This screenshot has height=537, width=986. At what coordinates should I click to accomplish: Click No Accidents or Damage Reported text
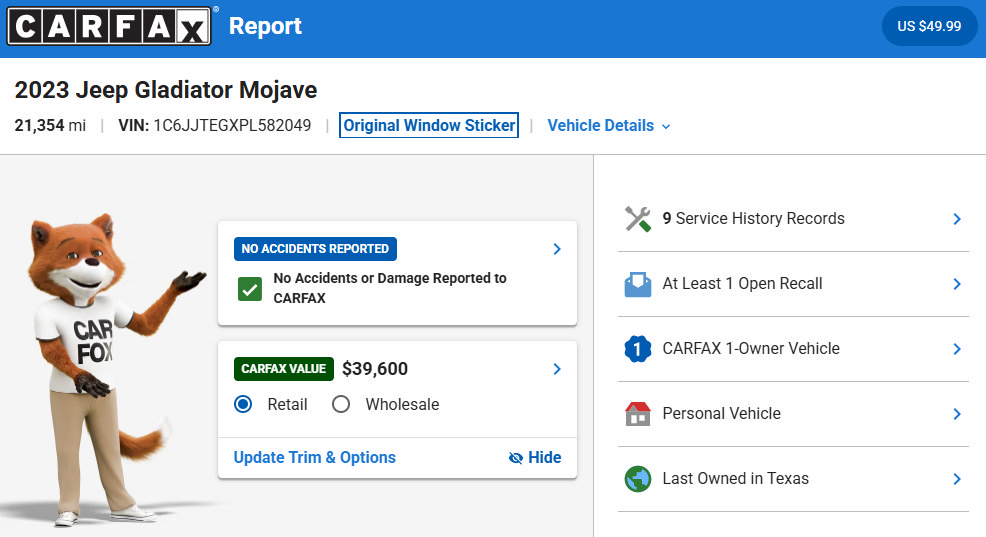(390, 288)
